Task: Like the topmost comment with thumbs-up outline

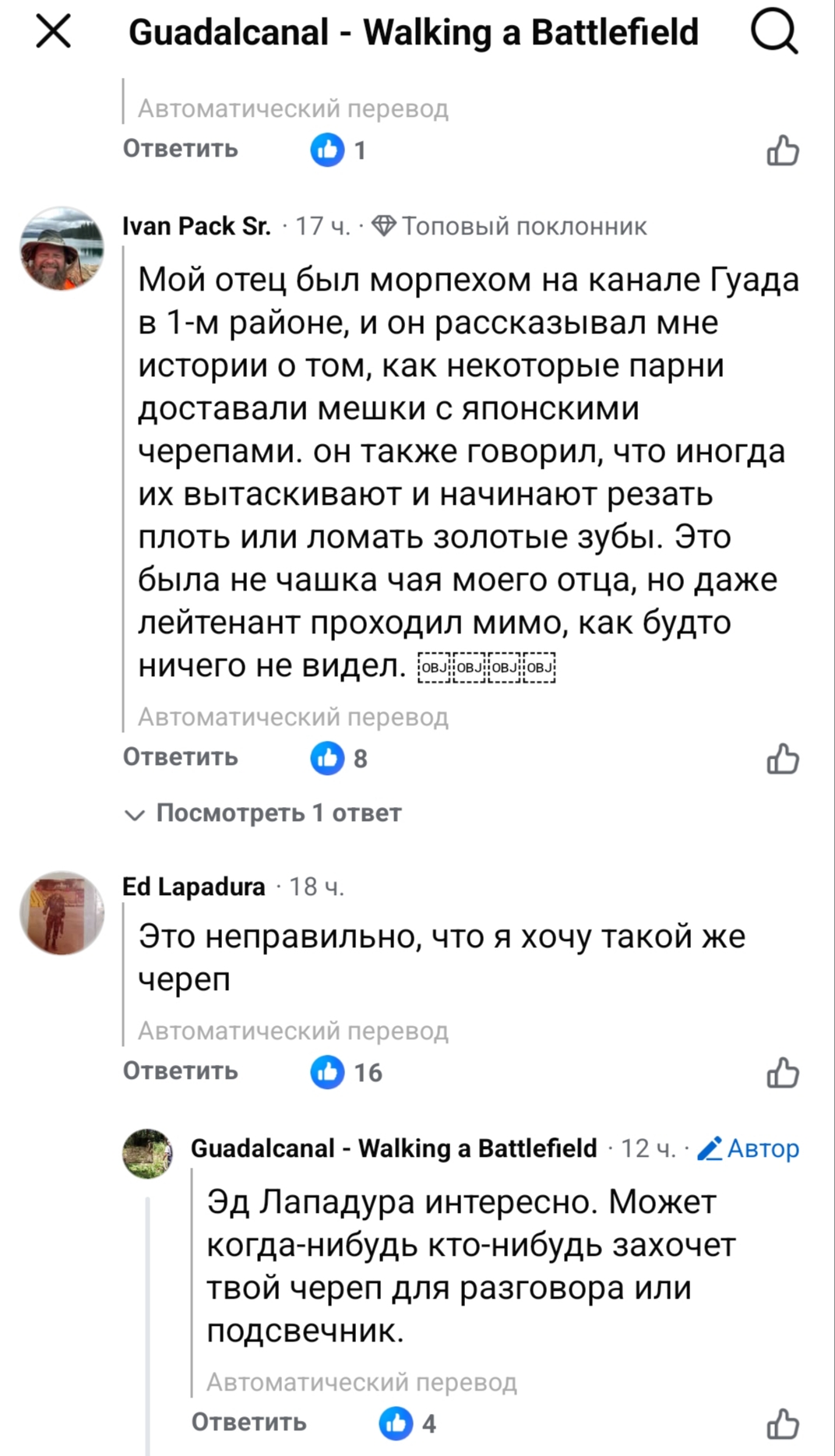Action: pyautogui.click(x=782, y=150)
